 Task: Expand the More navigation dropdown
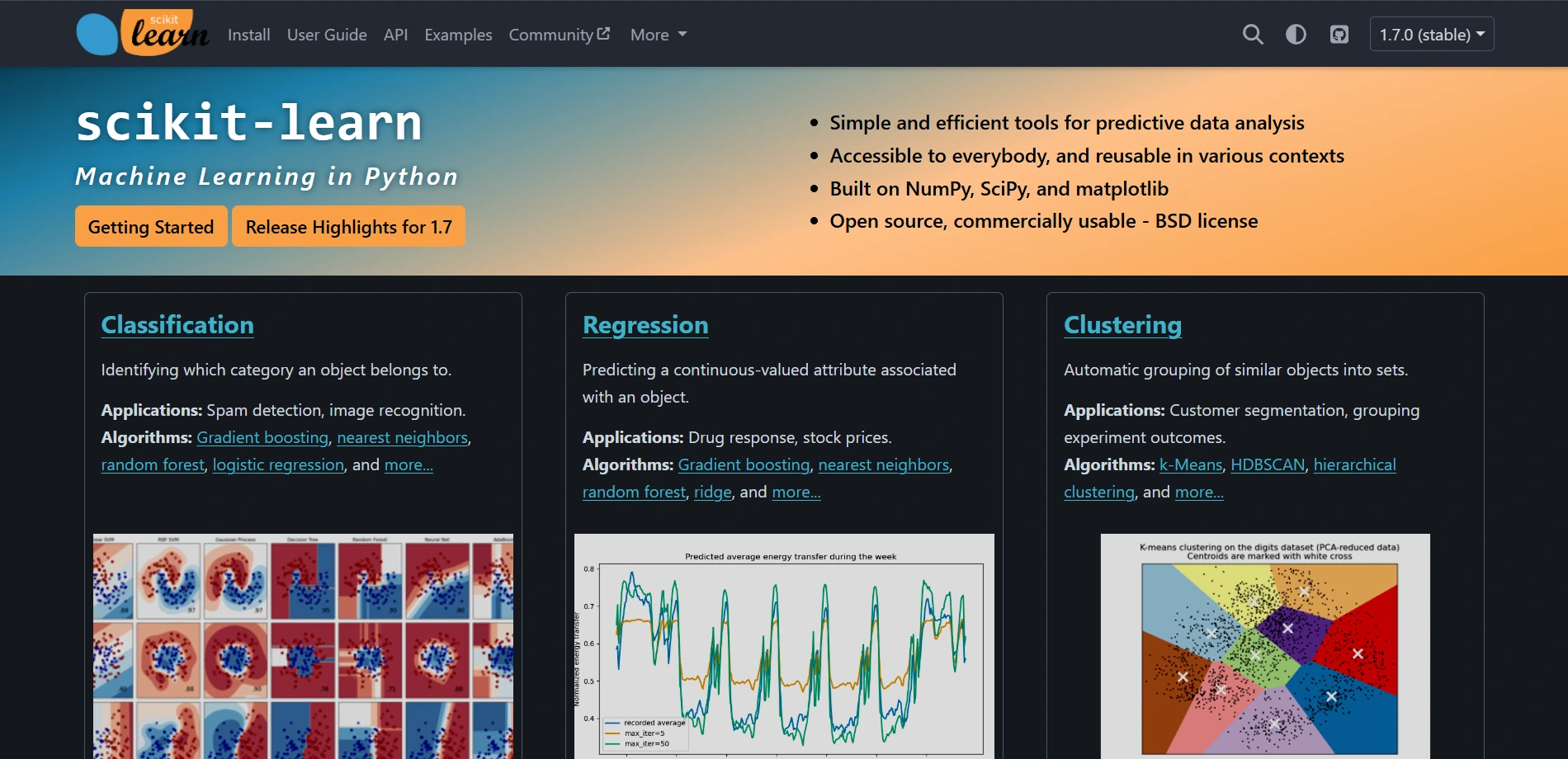tap(658, 35)
